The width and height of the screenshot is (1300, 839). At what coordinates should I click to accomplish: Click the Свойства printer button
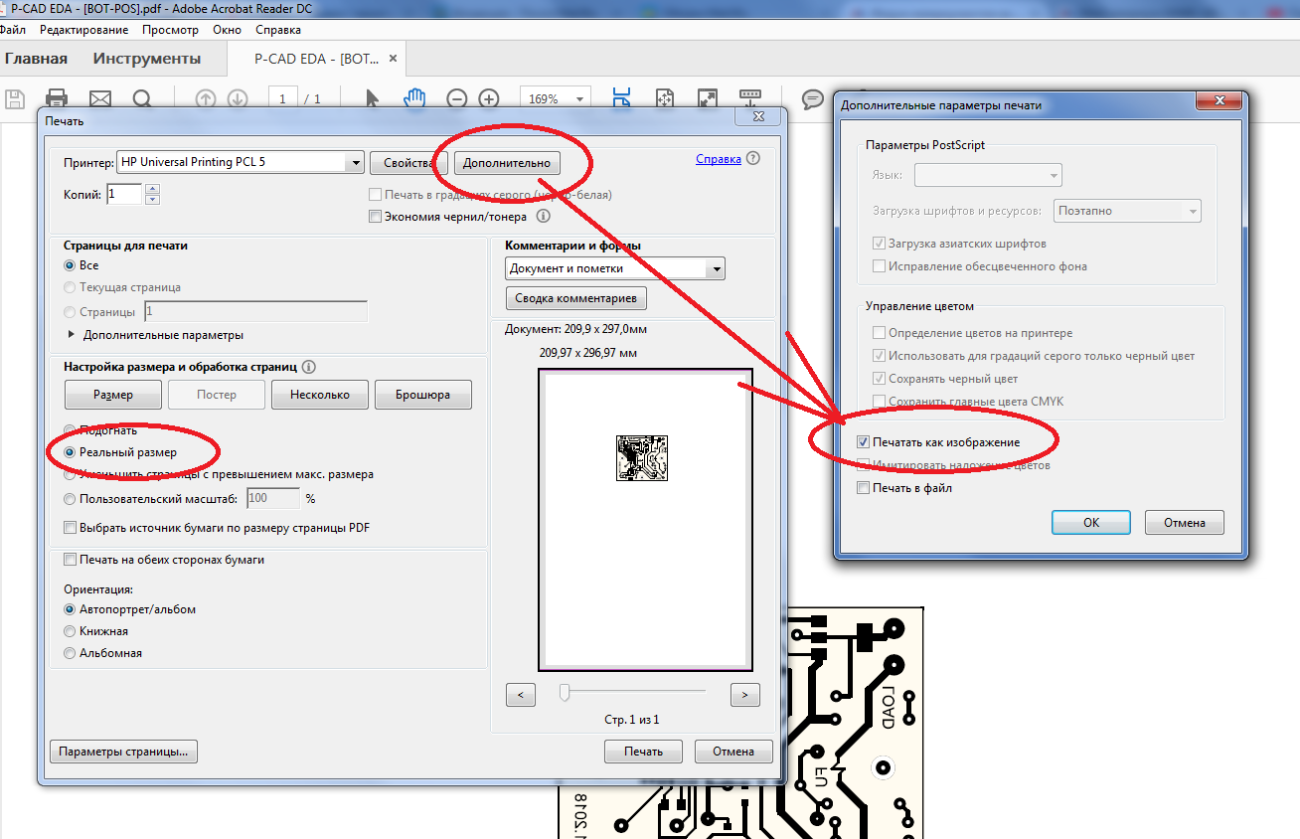pyautogui.click(x=408, y=162)
